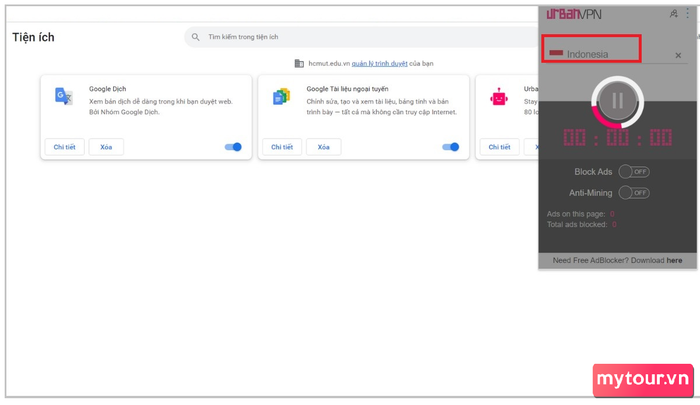The width and height of the screenshot is (700, 405).
Task: Click the AdBlocker download 'here' link
Action: tap(674, 260)
